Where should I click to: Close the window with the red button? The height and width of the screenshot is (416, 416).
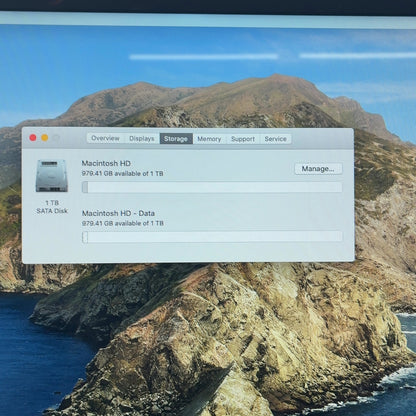point(33,138)
